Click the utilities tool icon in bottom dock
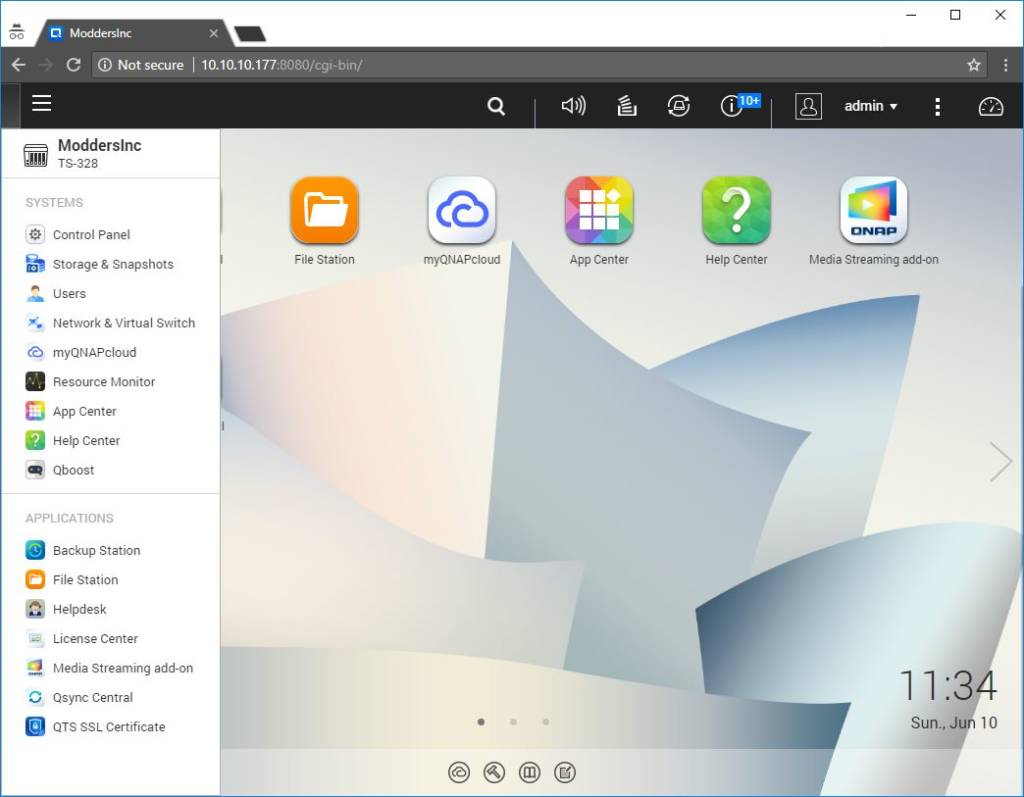Viewport: 1024px width, 797px height. click(x=494, y=773)
